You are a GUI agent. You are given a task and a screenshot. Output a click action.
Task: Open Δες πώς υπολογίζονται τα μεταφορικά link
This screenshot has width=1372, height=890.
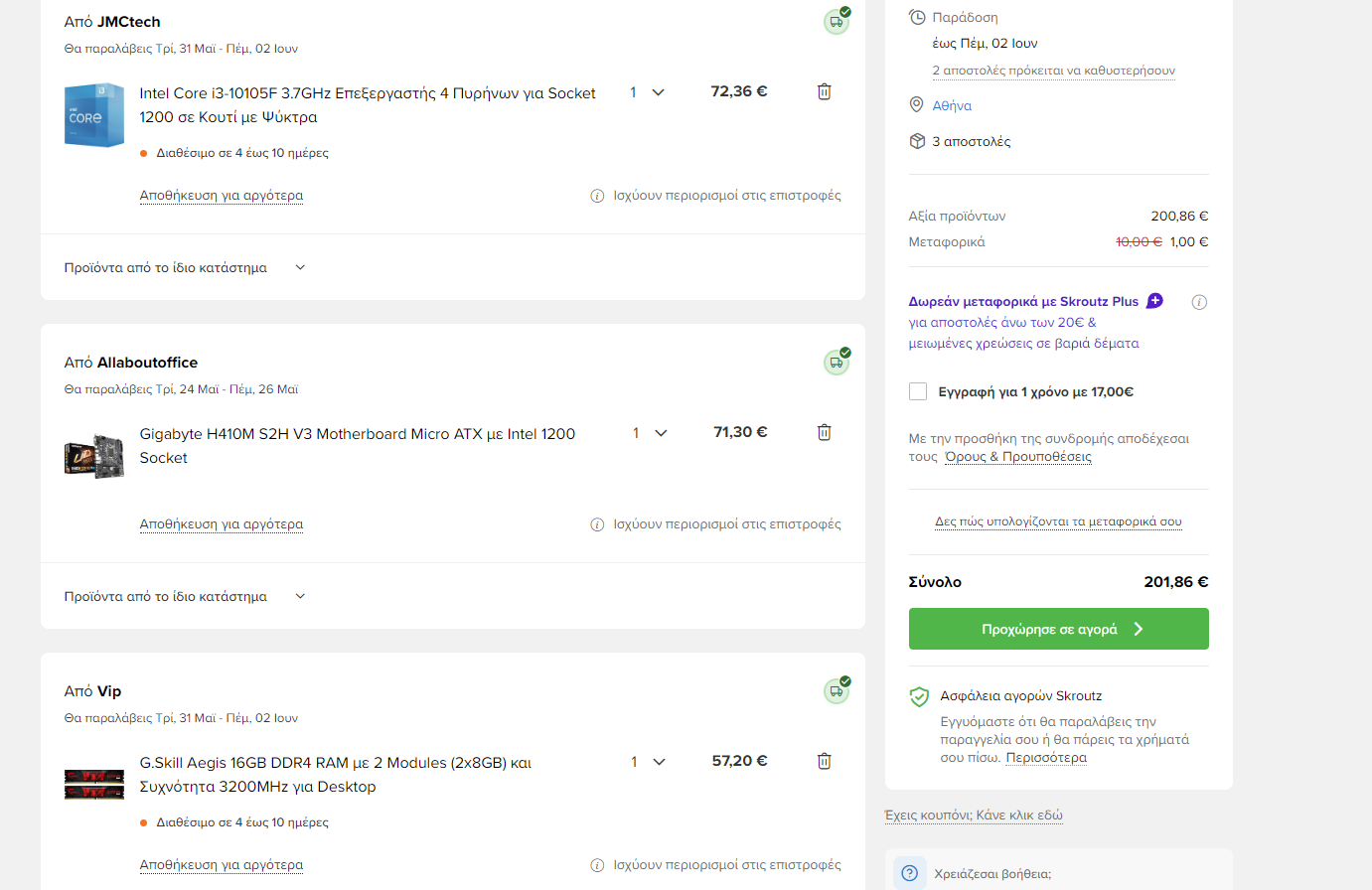pos(1059,521)
